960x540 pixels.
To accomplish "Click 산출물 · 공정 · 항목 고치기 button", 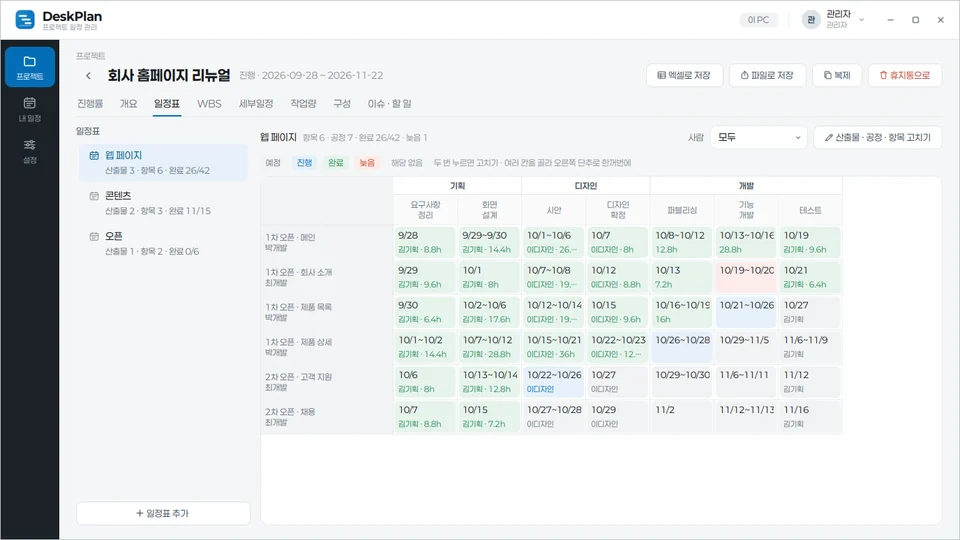I will coord(877,137).
